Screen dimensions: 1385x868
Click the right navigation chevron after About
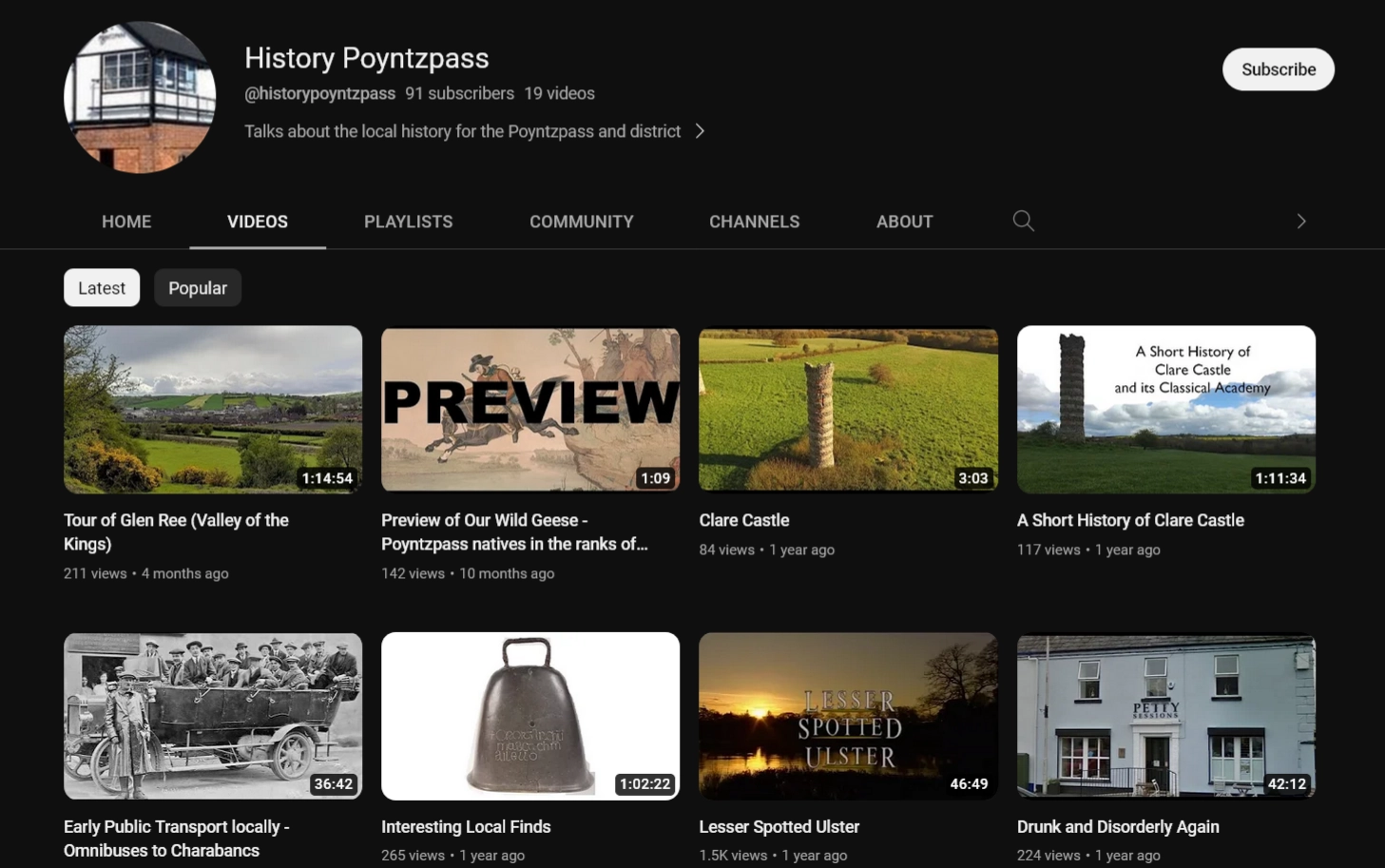(x=1300, y=221)
